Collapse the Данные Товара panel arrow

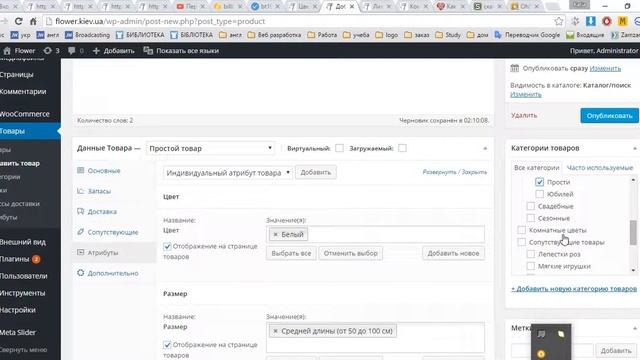pyautogui.click(x=485, y=149)
